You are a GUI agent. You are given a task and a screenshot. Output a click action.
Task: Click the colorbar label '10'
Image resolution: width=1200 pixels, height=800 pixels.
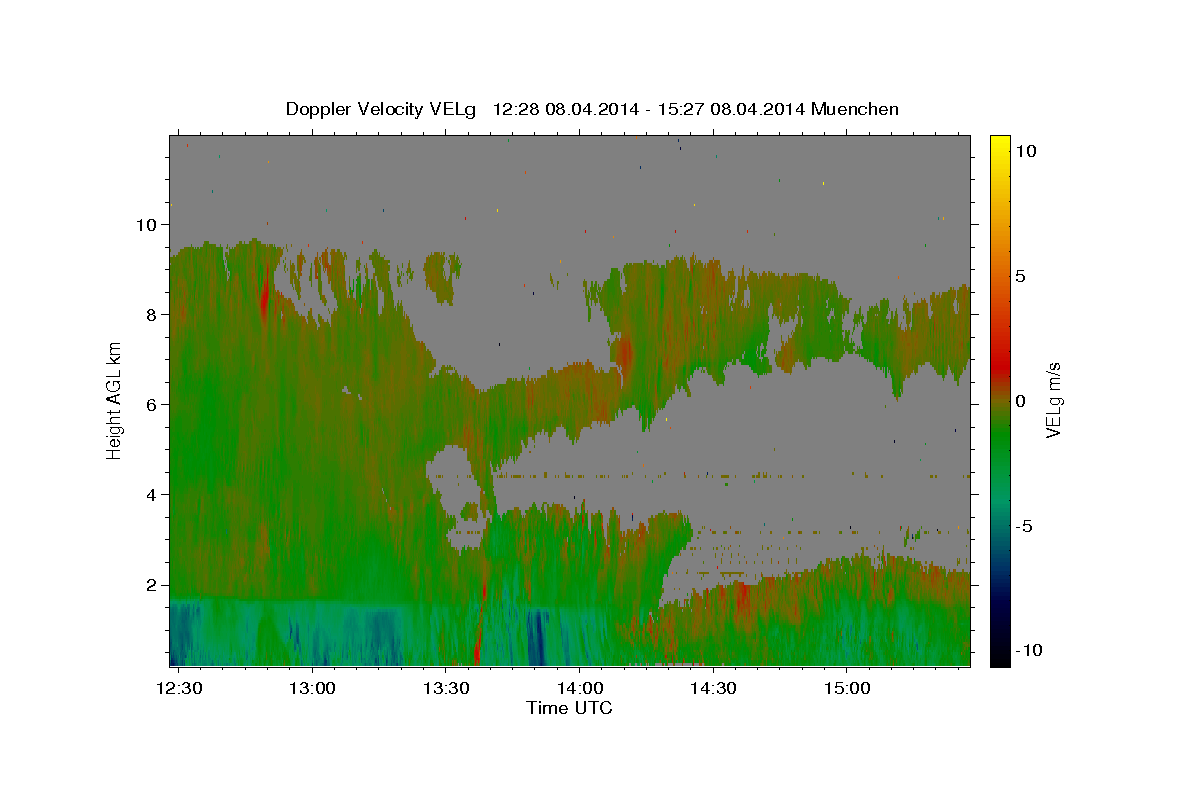click(1025, 150)
